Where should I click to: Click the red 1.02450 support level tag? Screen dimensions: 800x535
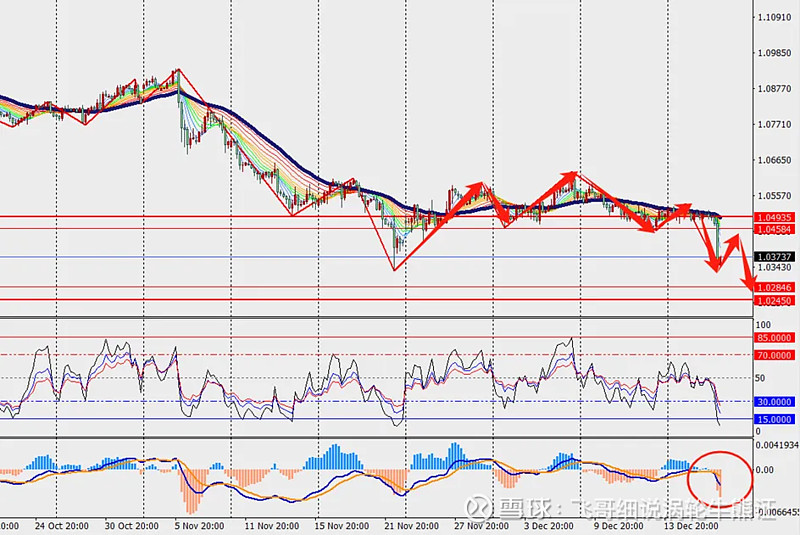click(776, 300)
